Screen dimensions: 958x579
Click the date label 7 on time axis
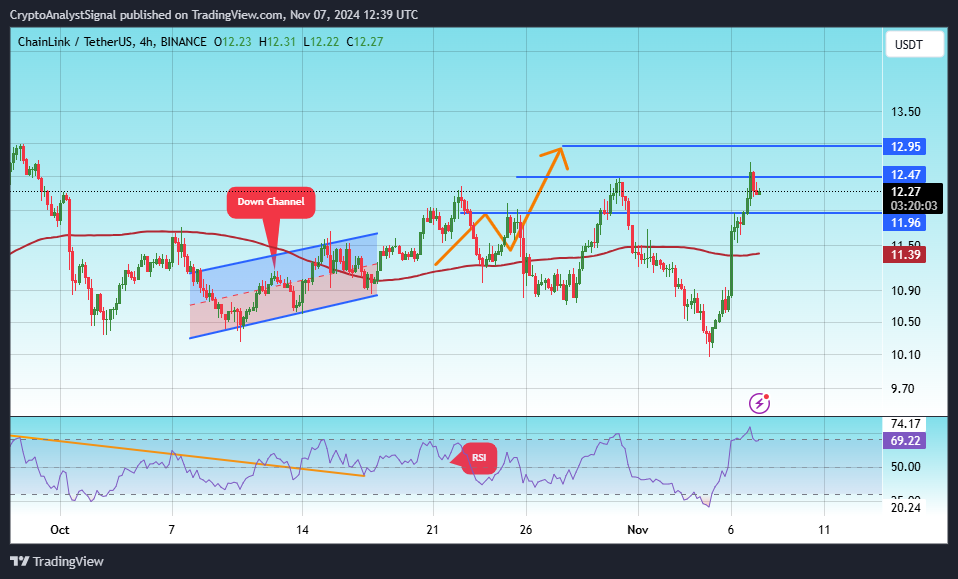coord(172,530)
